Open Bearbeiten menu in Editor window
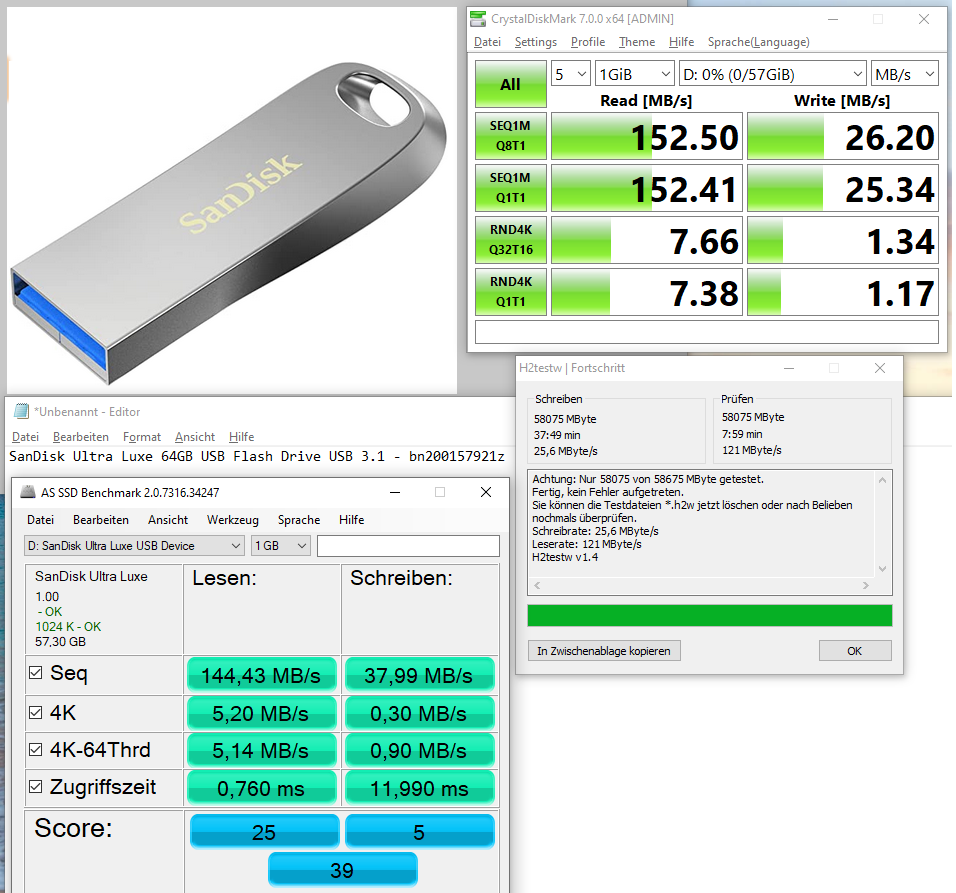Viewport: 956px width, 893px height. (80, 437)
